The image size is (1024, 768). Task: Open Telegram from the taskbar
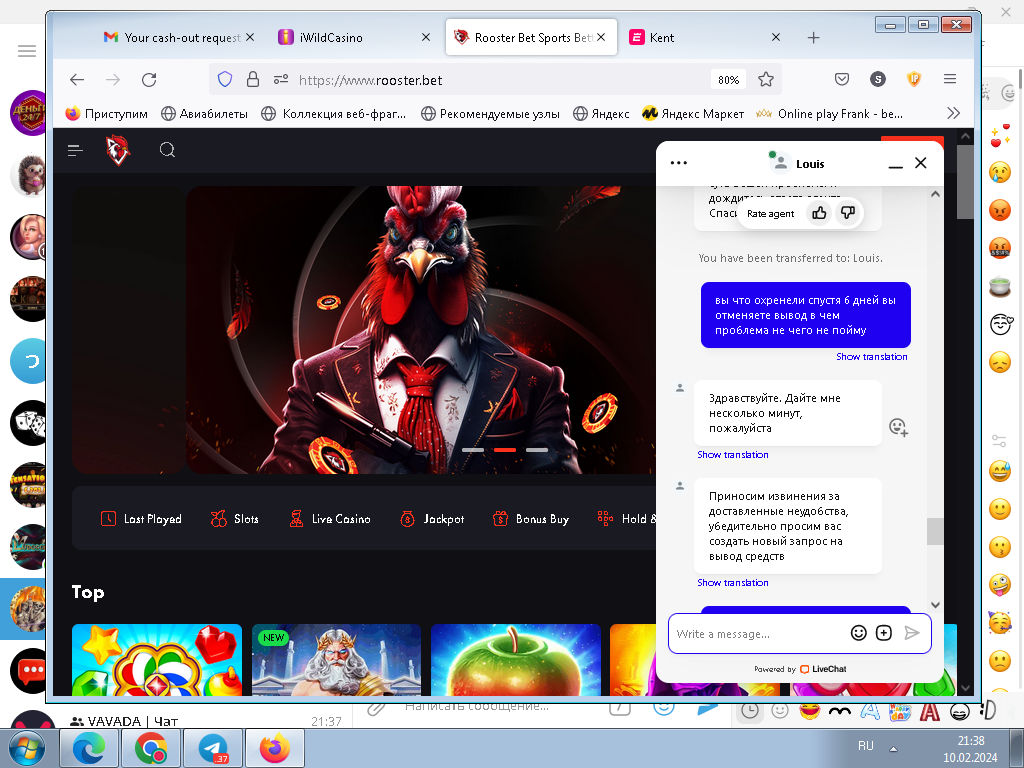(213, 748)
